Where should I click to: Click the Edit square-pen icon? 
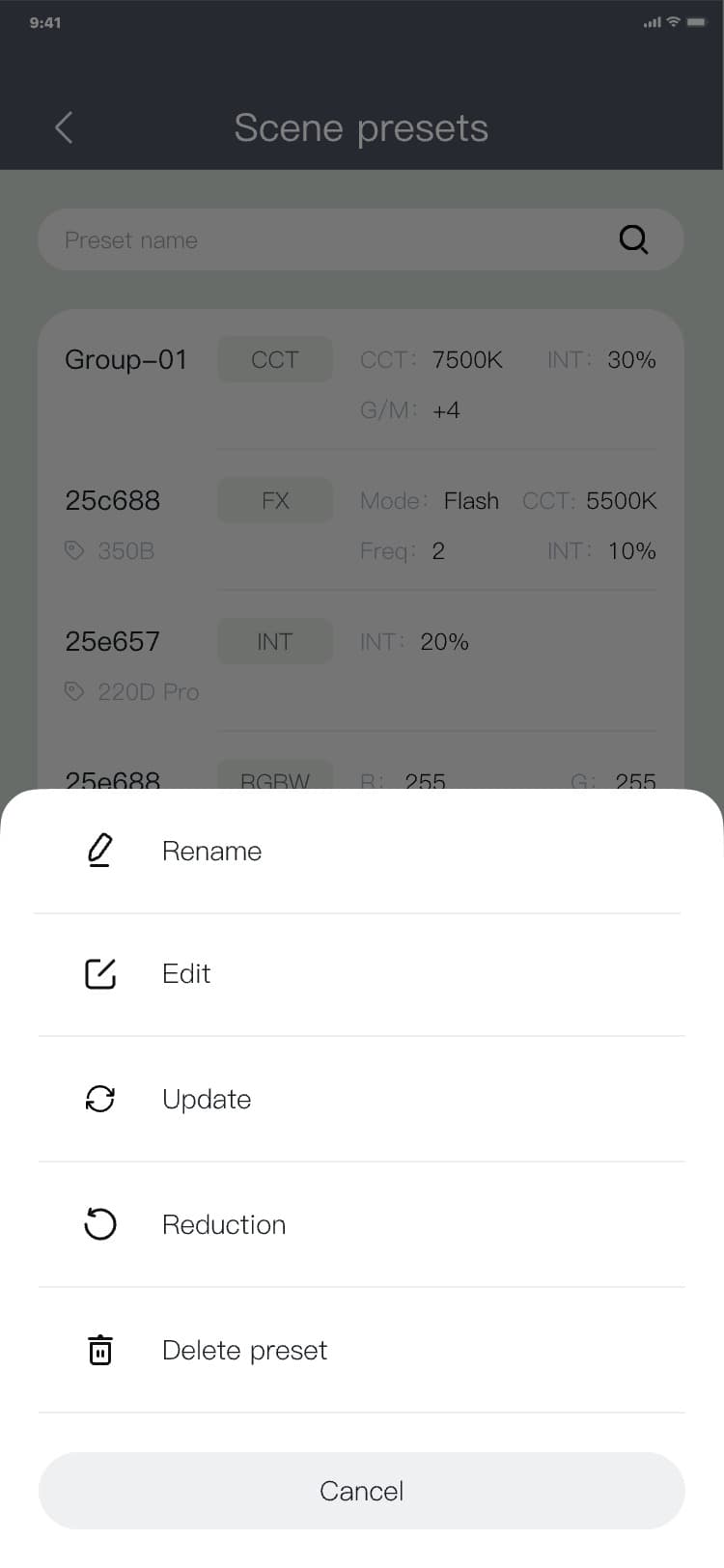(100, 974)
